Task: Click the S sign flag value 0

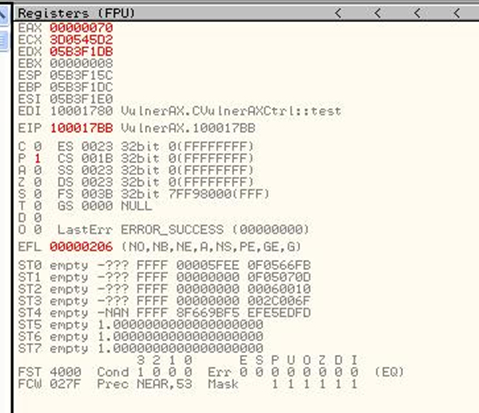Action: click(38, 194)
